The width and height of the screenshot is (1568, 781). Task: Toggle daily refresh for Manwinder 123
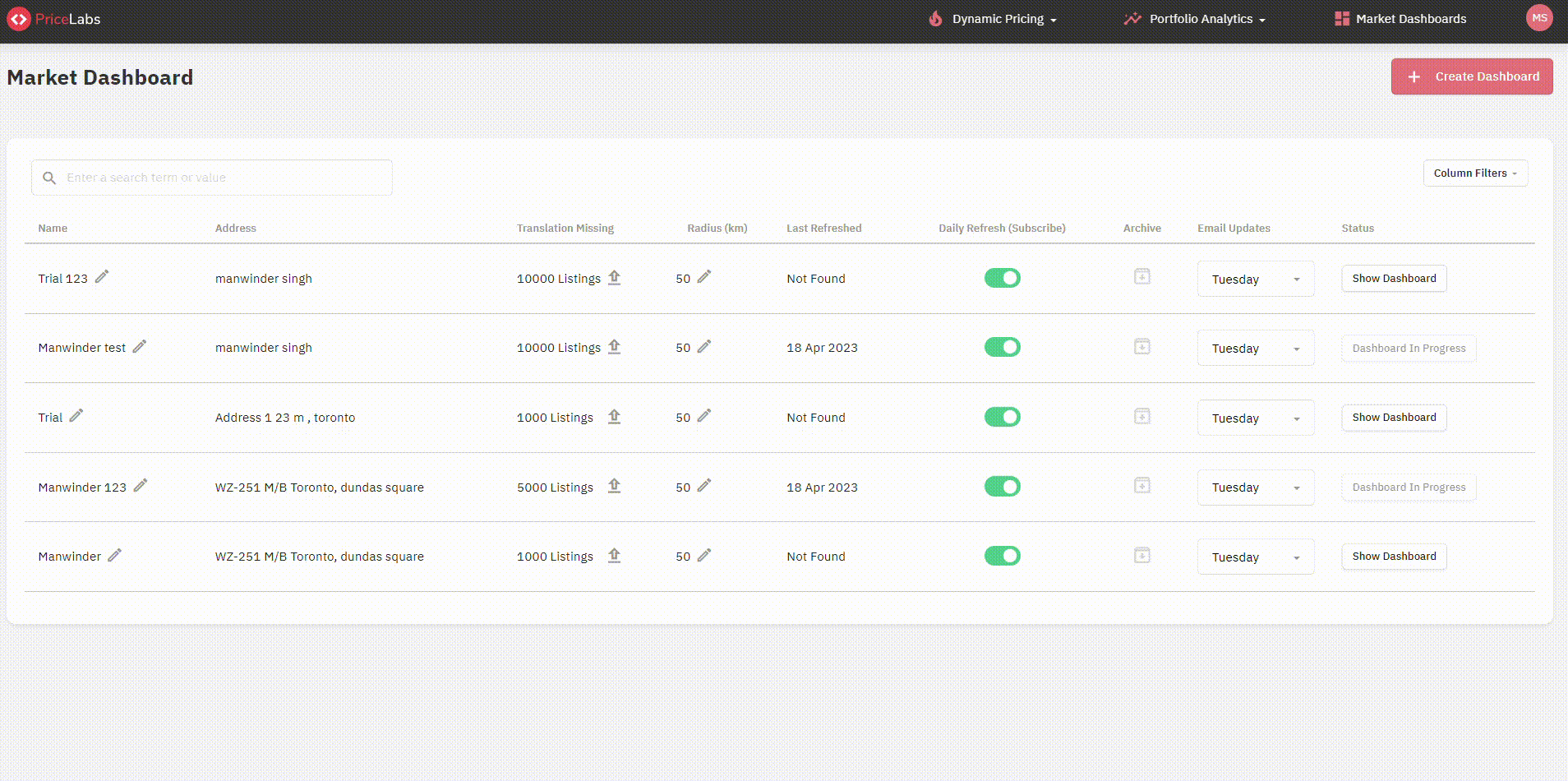point(1003,487)
